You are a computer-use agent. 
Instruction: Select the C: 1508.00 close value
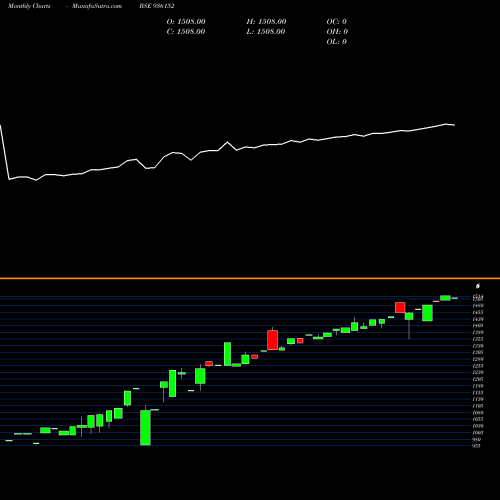tap(186, 31)
